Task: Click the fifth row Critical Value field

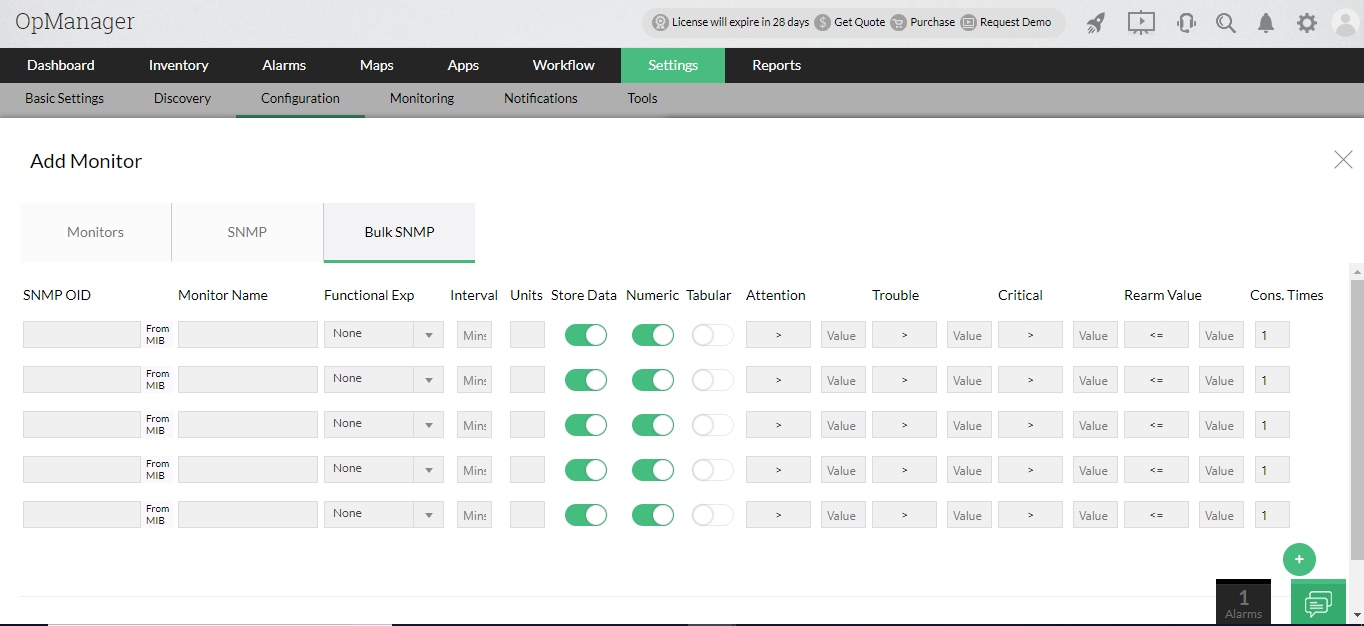Action: click(1095, 514)
